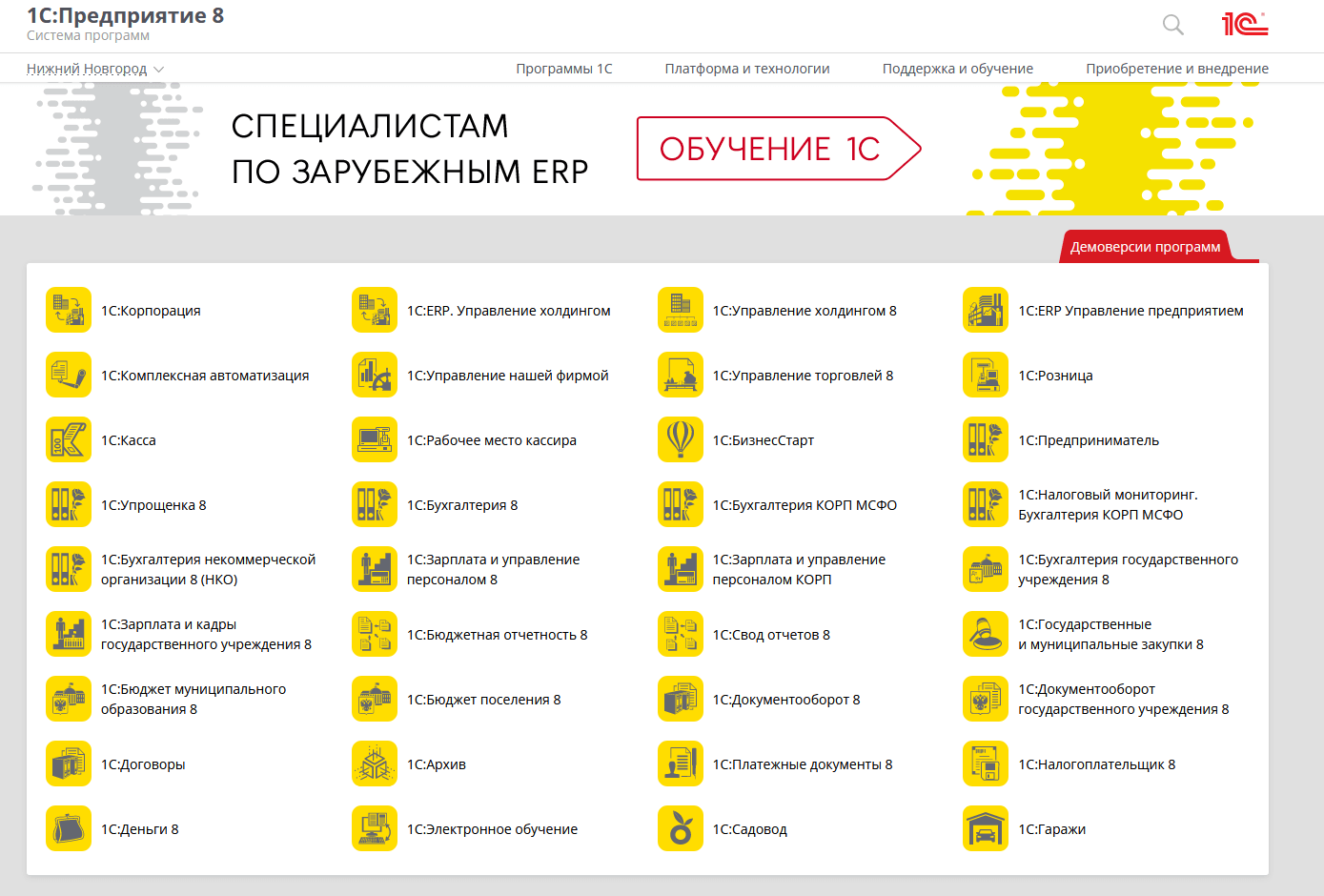The width and height of the screenshot is (1324, 896).
Task: Click the 1С:Платежные документы 8 link
Action: coord(803,764)
